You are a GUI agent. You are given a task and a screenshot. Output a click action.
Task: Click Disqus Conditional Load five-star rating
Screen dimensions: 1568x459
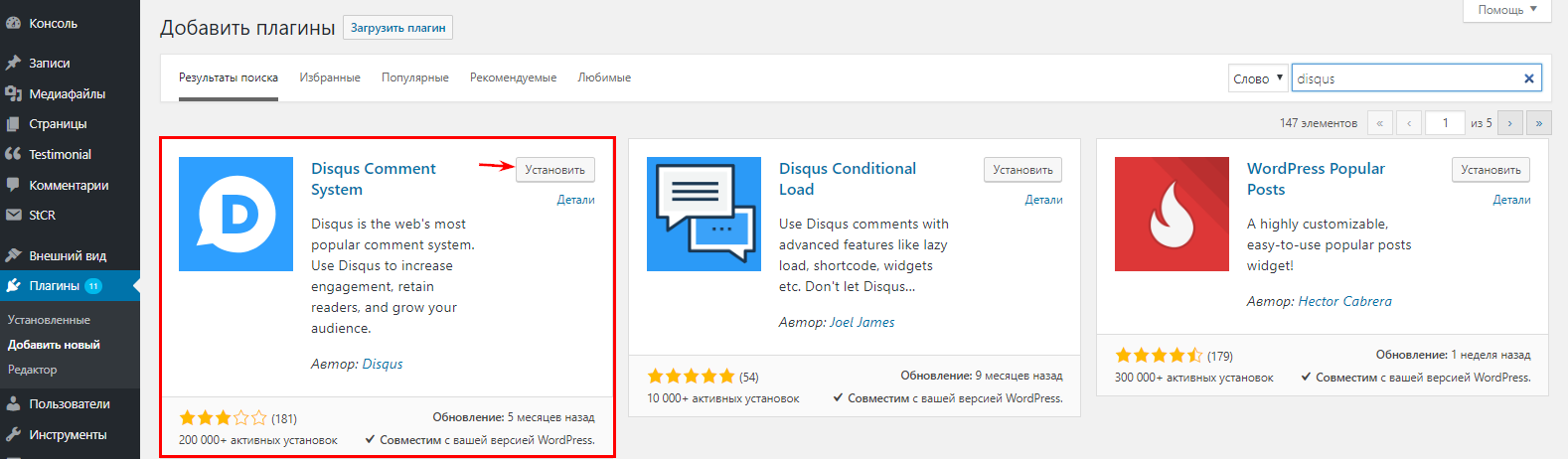pos(691,377)
